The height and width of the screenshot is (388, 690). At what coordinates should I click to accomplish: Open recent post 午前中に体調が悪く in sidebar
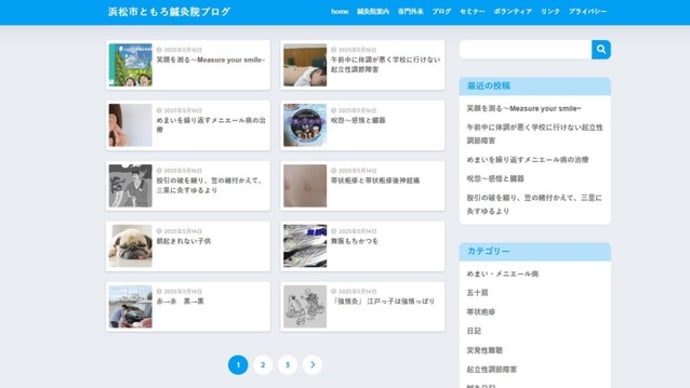click(535, 134)
